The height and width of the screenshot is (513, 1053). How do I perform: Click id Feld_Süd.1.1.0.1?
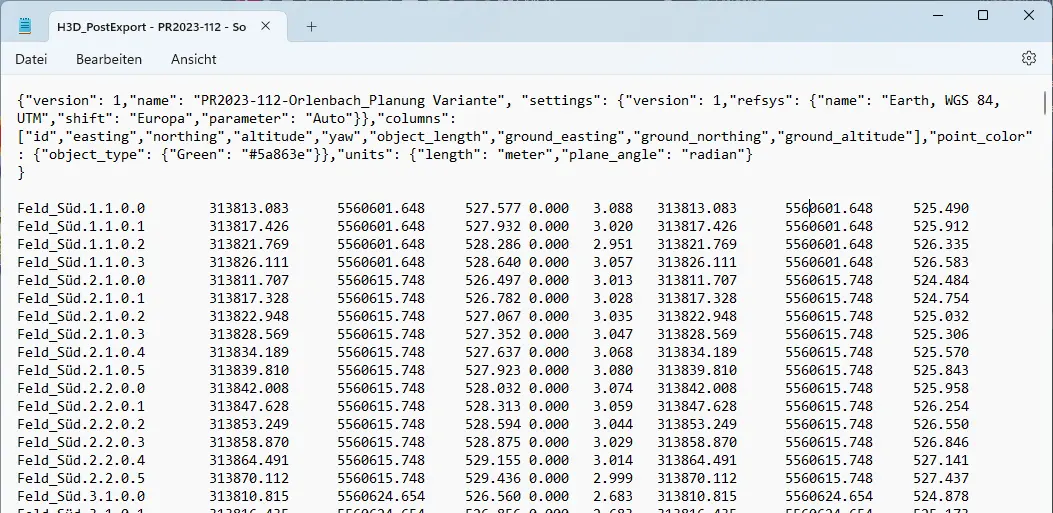[x=81, y=226]
